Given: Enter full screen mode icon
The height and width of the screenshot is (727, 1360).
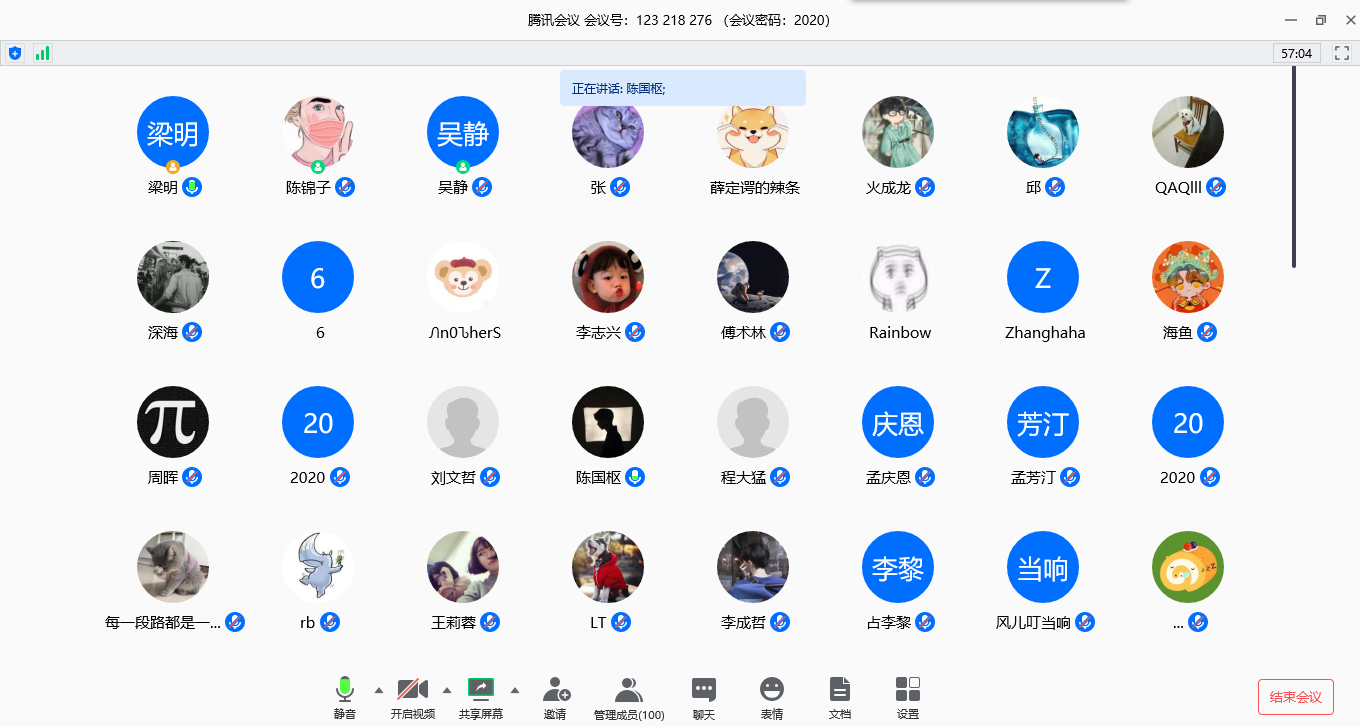Looking at the screenshot, I should pos(1342,53).
